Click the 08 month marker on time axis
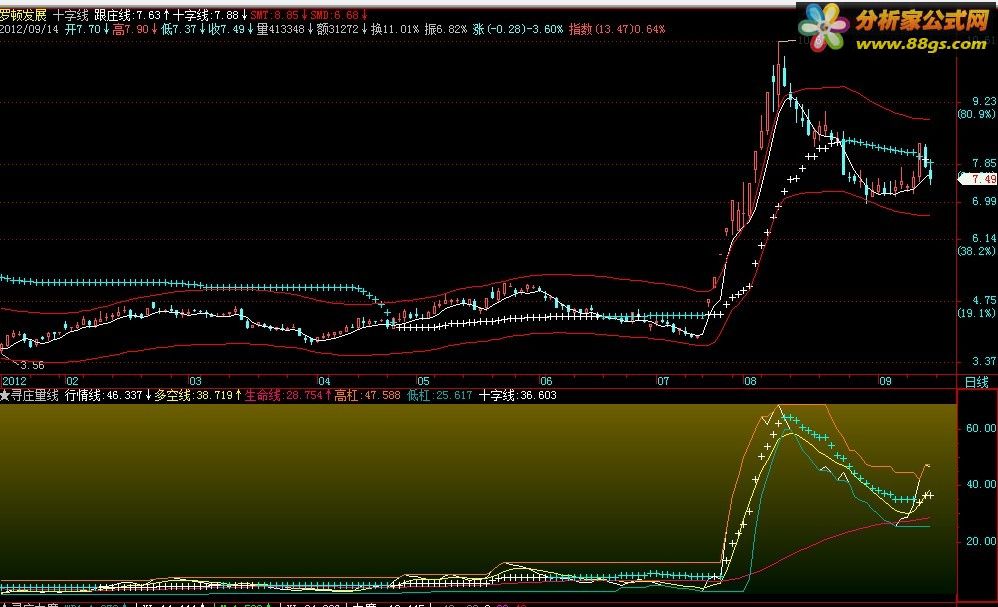 [x=750, y=381]
